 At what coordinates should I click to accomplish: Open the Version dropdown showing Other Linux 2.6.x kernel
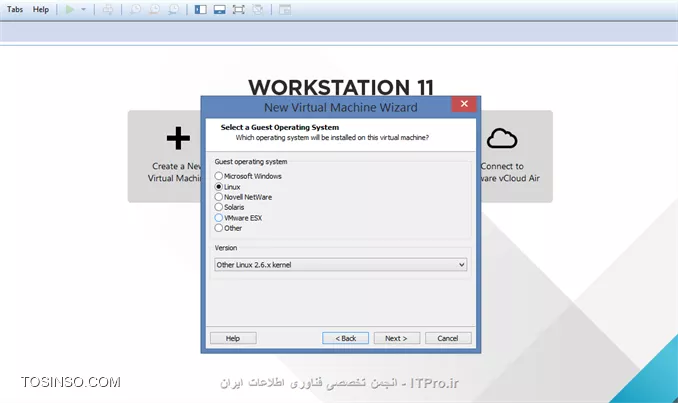coord(341,265)
